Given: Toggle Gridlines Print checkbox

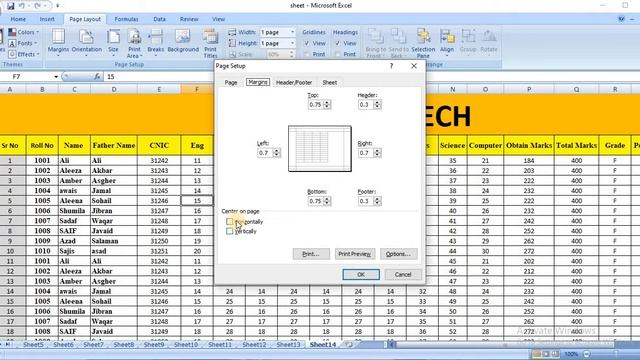Looking at the screenshot, I should click(307, 54).
